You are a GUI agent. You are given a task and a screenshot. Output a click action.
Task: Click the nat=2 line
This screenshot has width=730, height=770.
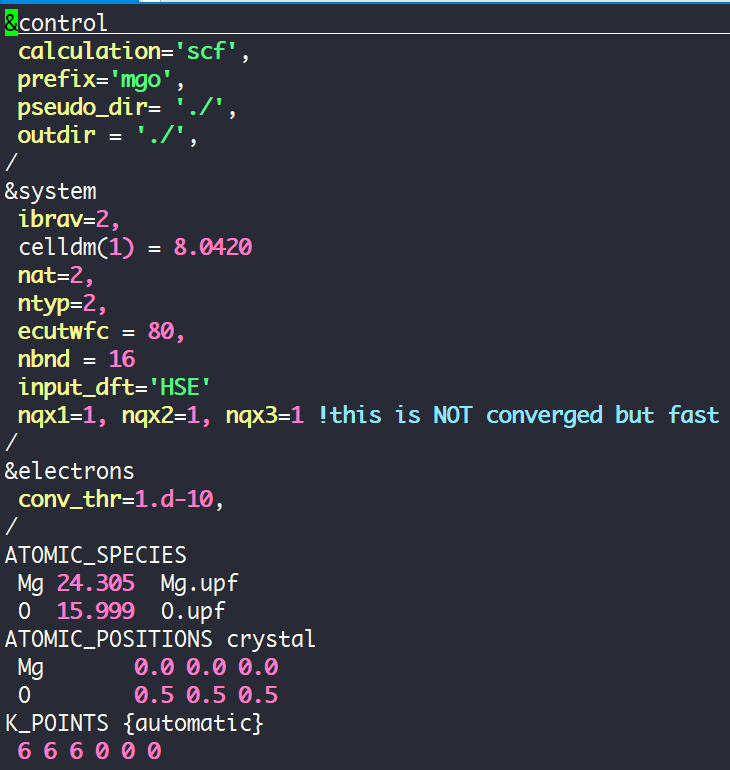tap(55, 275)
